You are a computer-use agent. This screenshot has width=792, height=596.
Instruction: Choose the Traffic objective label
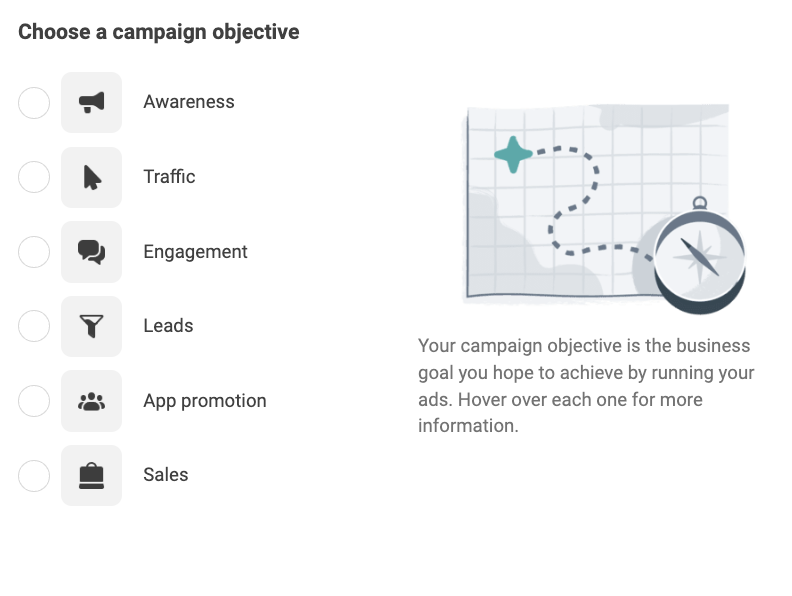coord(169,177)
